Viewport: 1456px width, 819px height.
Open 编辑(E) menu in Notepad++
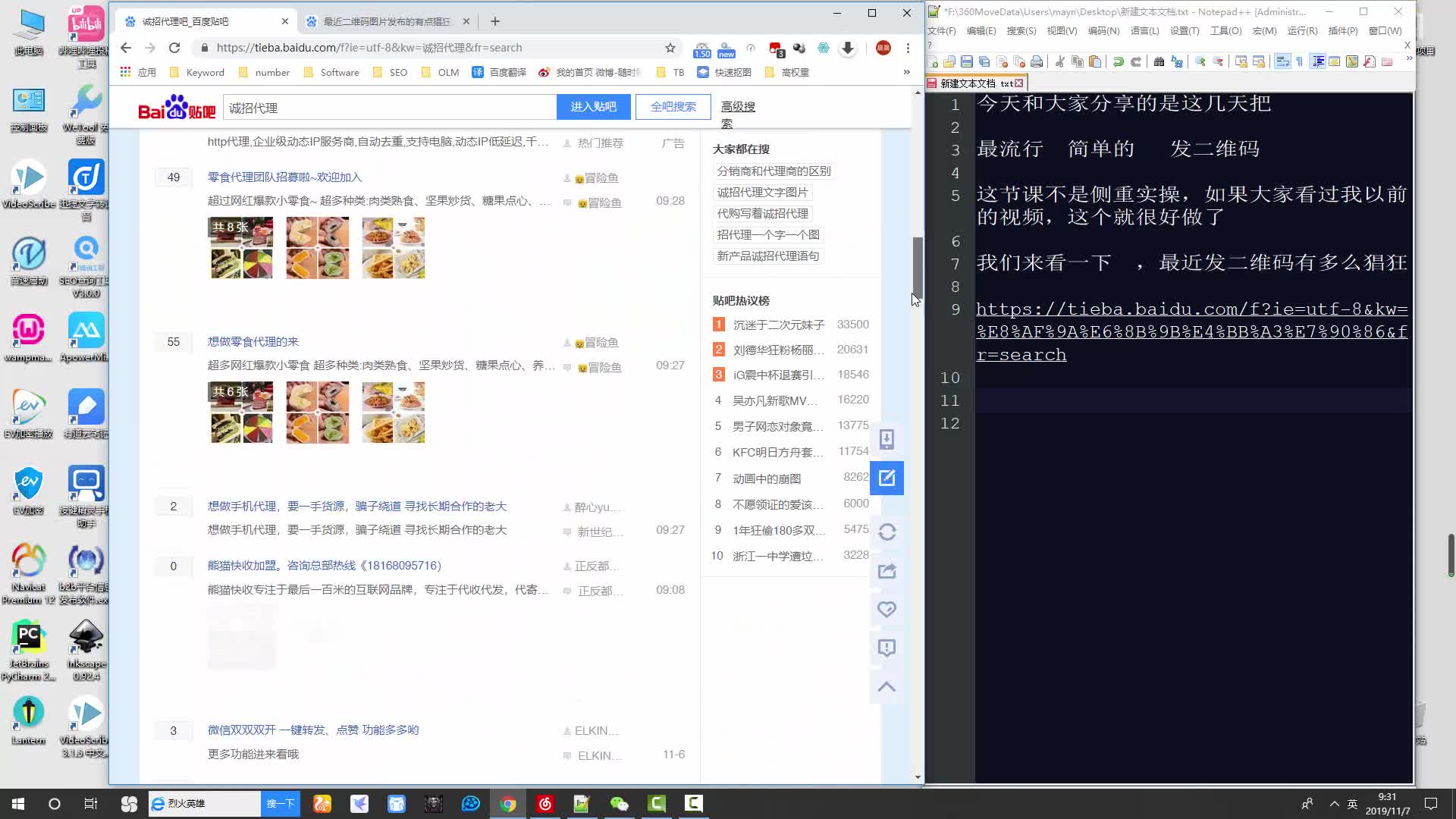(x=981, y=31)
